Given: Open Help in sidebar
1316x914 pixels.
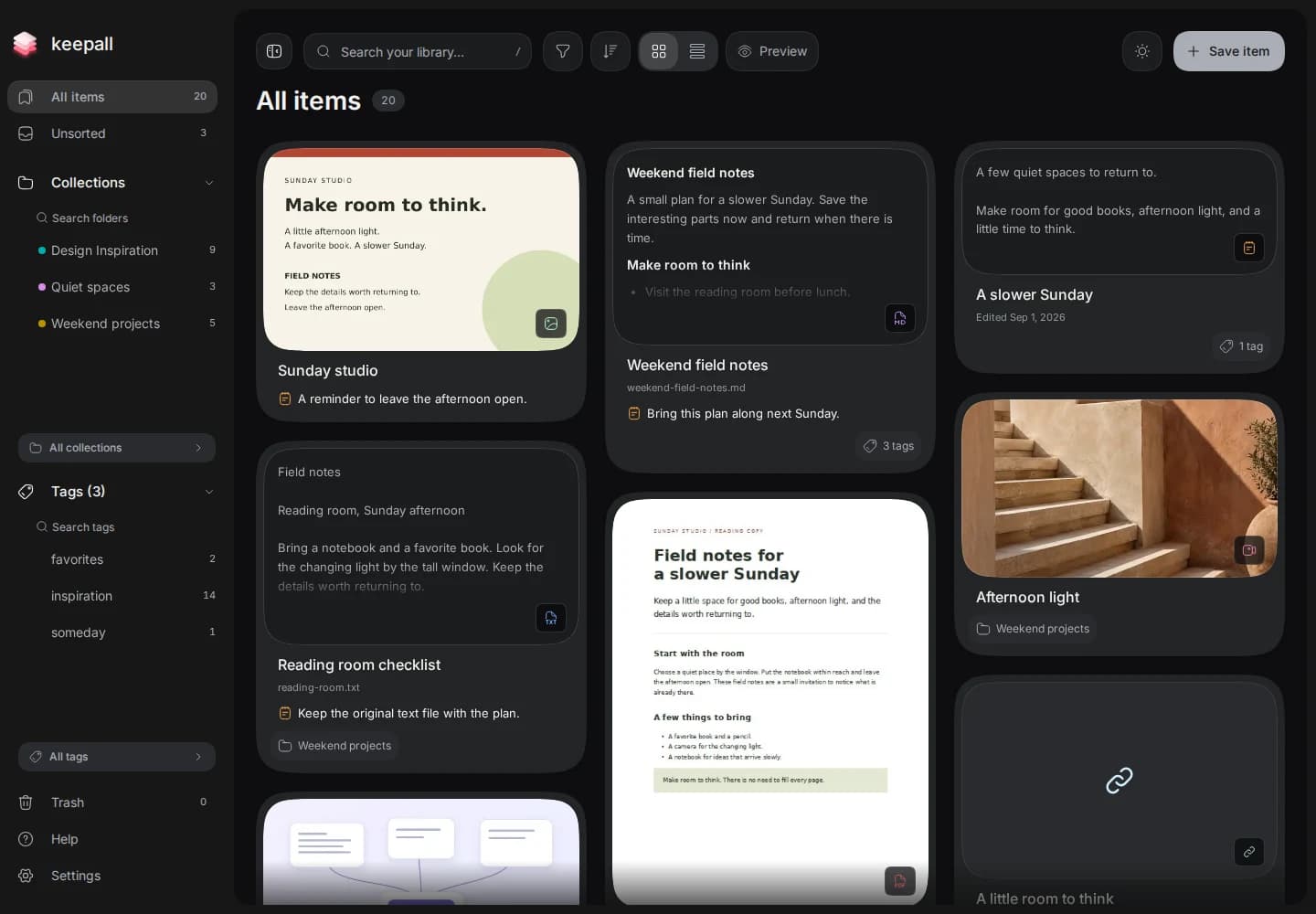Looking at the screenshot, I should [x=112, y=839].
